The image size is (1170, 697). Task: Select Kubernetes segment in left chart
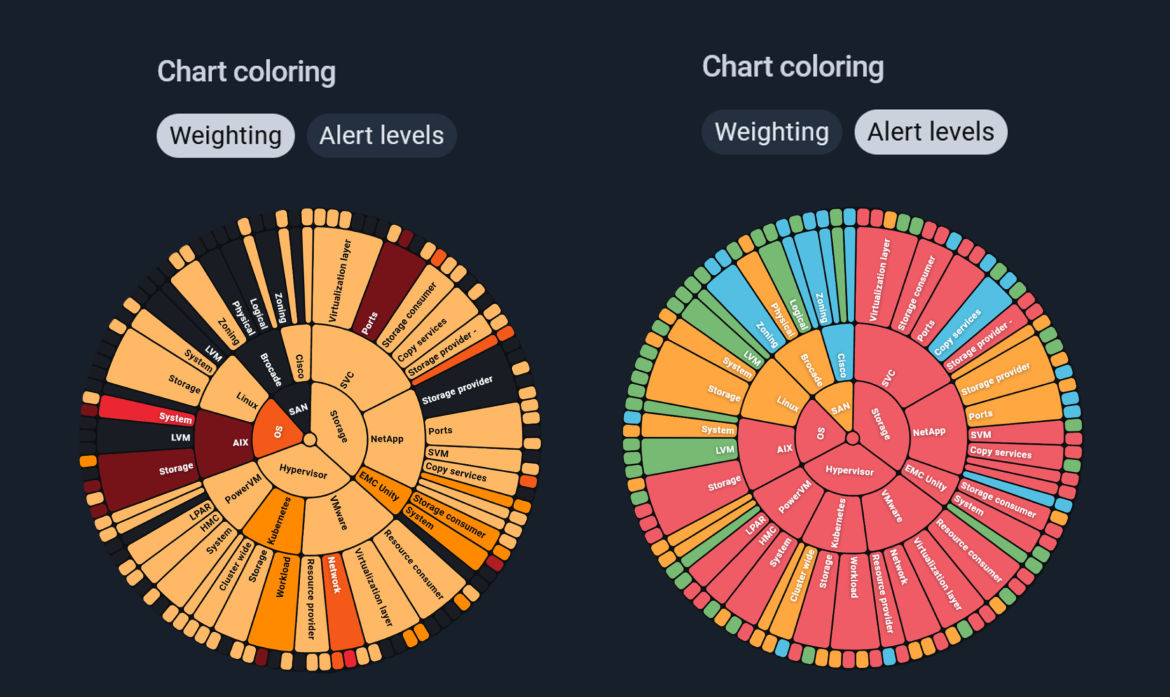(285, 519)
